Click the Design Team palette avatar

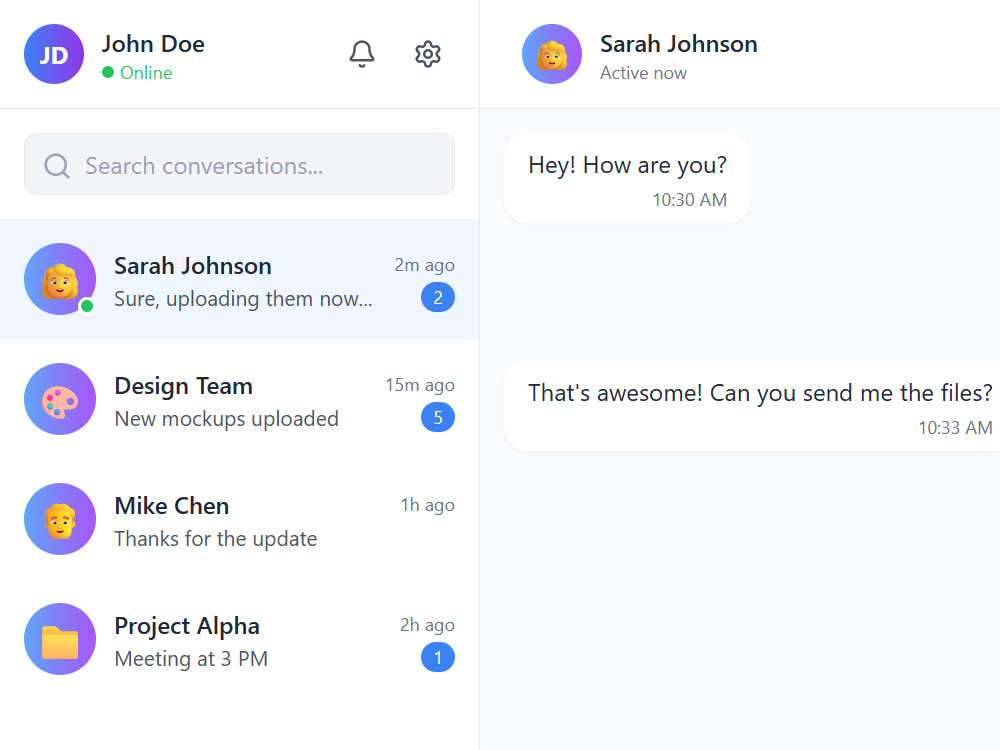tap(60, 399)
